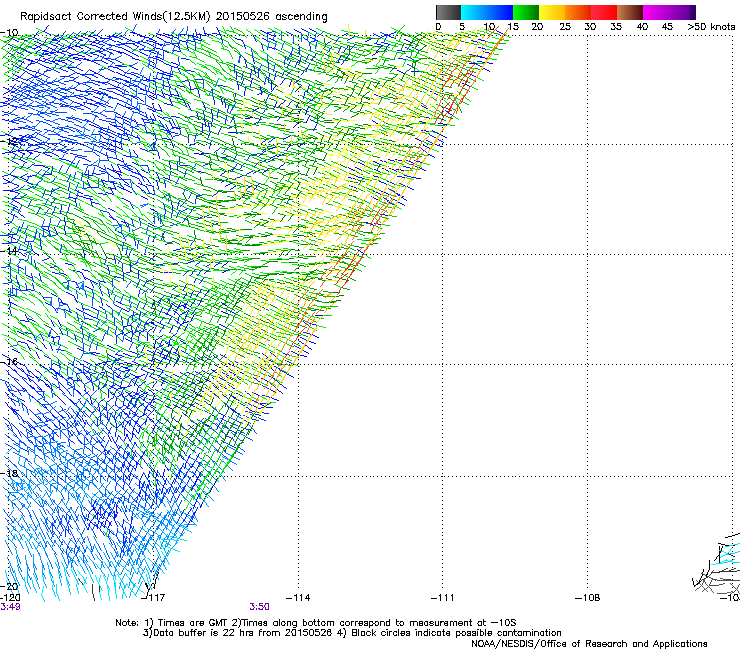The height and width of the screenshot is (650, 740).
Task: Click the longitude label '-111'
Action: point(442,598)
